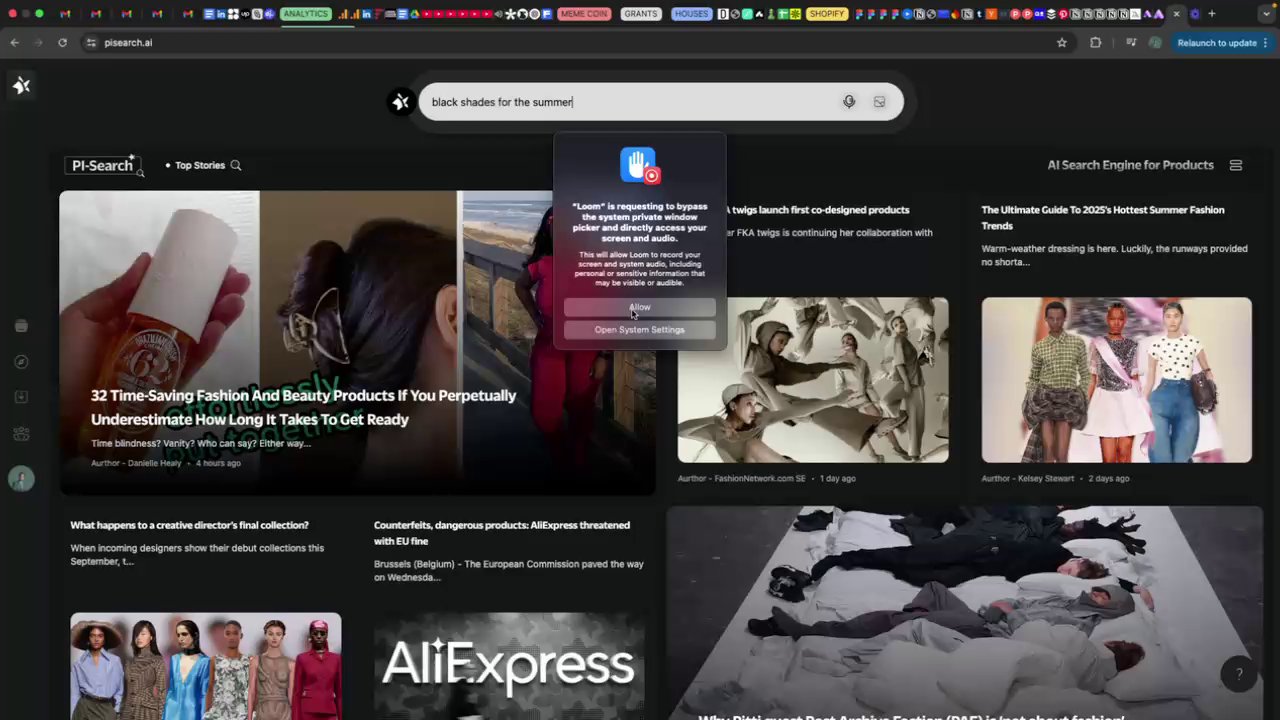Click the help question mark button
This screenshot has height=720, width=1280.
pyautogui.click(x=1238, y=674)
